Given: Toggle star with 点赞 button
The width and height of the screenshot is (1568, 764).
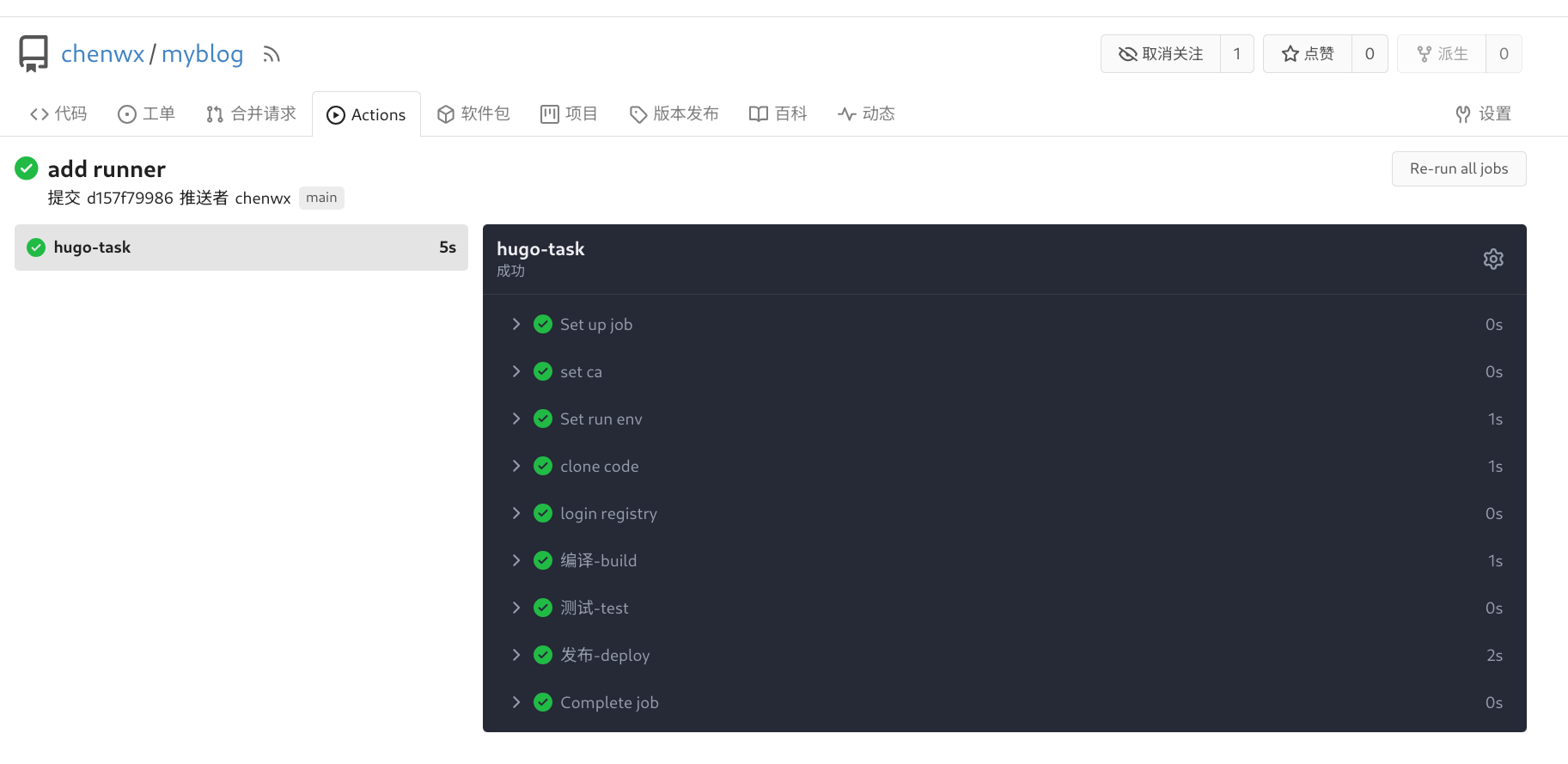Looking at the screenshot, I should pos(1308,54).
